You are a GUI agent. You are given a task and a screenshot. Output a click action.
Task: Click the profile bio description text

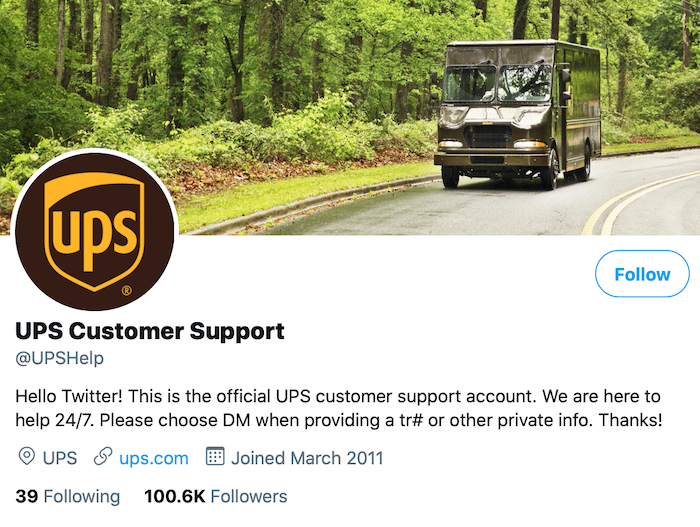point(338,408)
